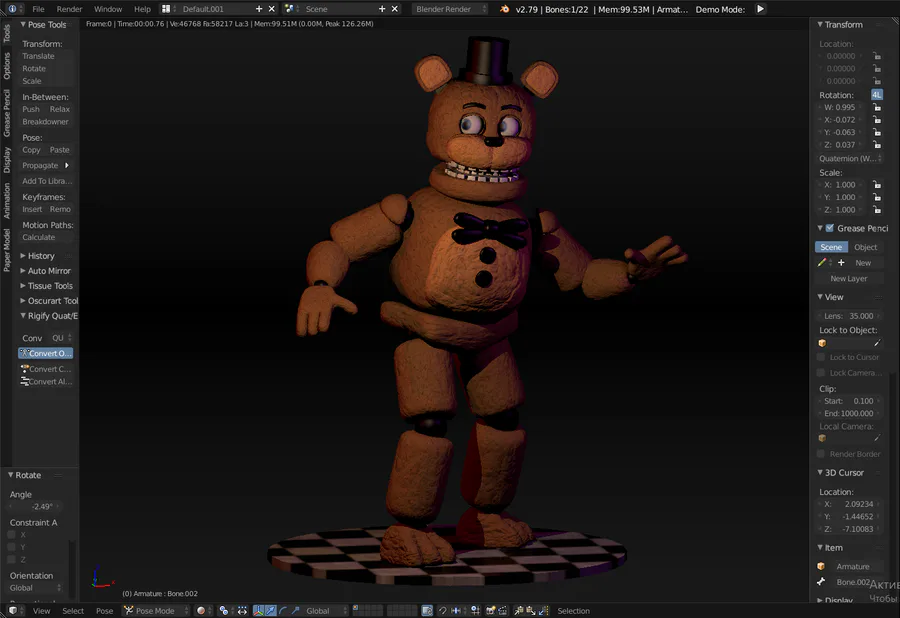Toggle lock camera and layers icon
Image resolution: width=900 pixels, height=618 pixels.
point(426,611)
